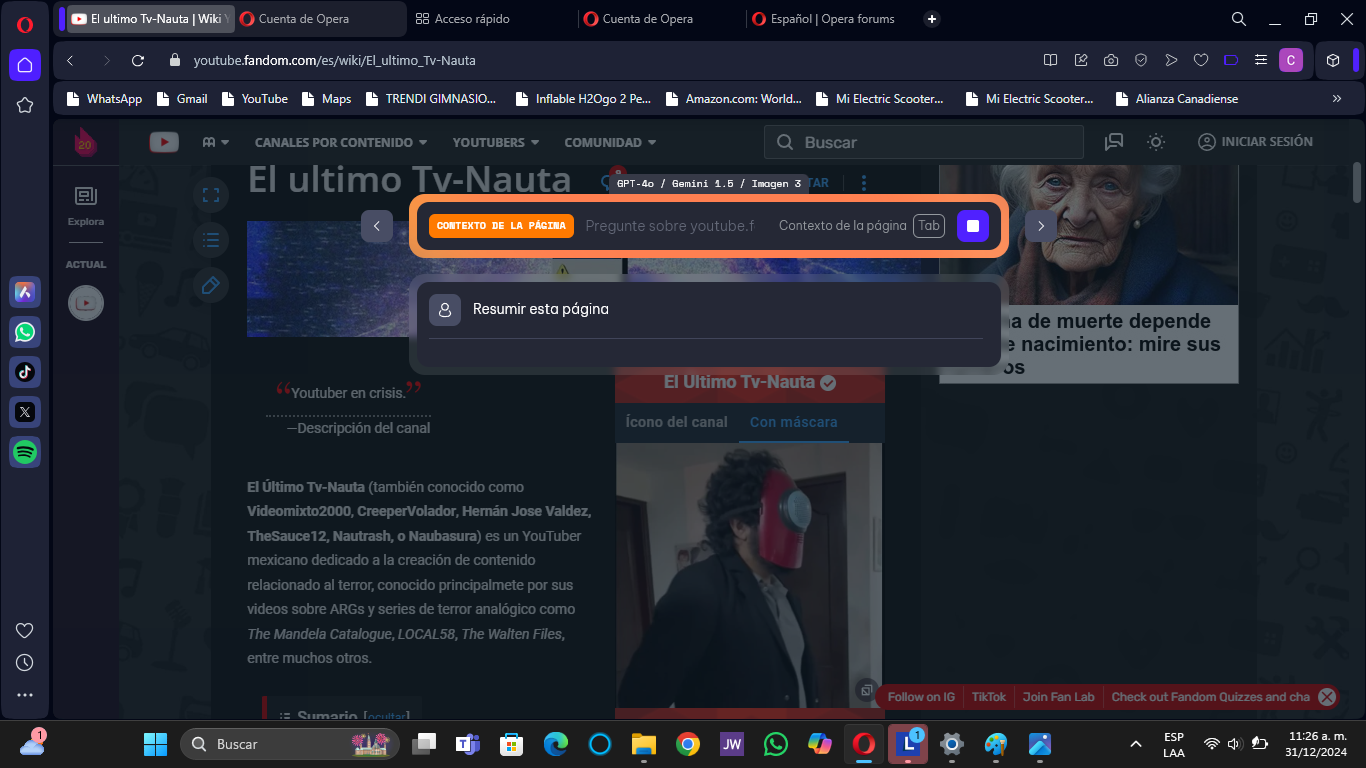Switch to the 'Español | Opera forums' tab
Viewport: 1366px width, 768px height.
point(830,19)
